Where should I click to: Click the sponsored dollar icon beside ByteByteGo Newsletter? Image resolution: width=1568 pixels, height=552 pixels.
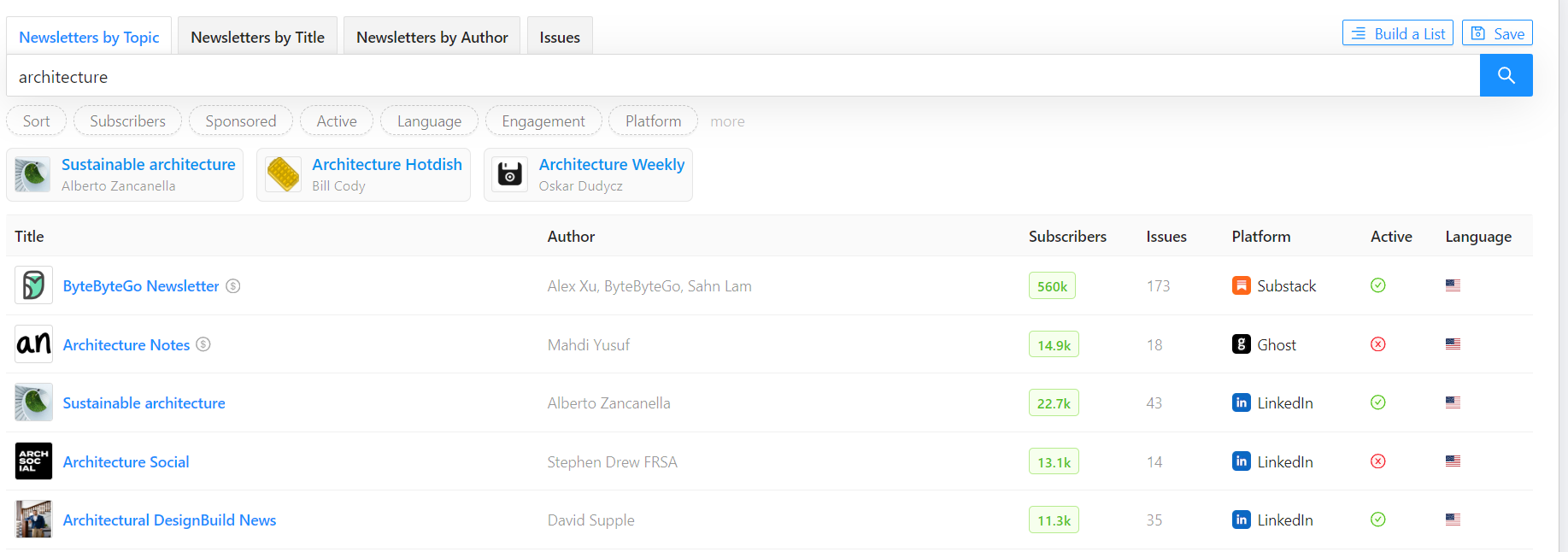tap(233, 286)
